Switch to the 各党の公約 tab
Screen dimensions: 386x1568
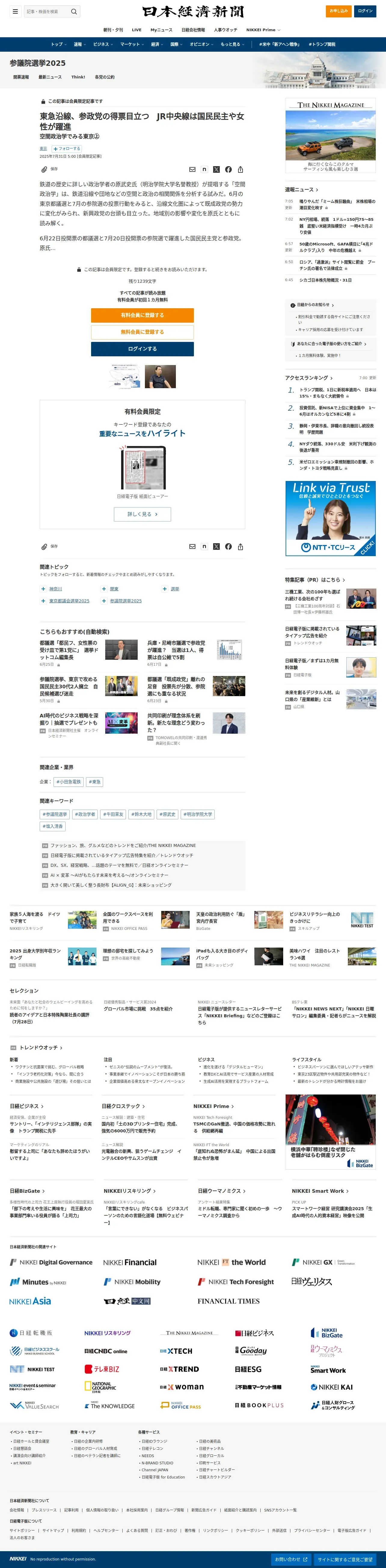click(x=105, y=77)
